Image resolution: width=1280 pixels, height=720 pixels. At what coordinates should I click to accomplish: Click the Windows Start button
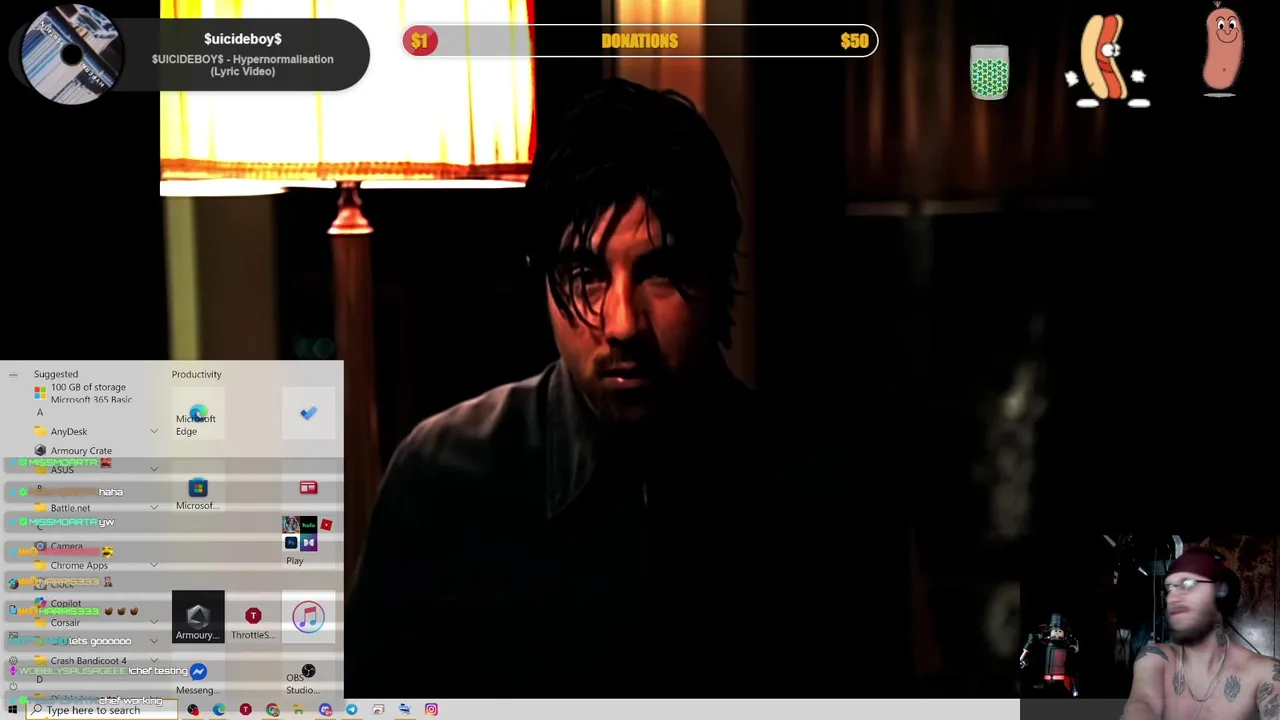coord(12,710)
